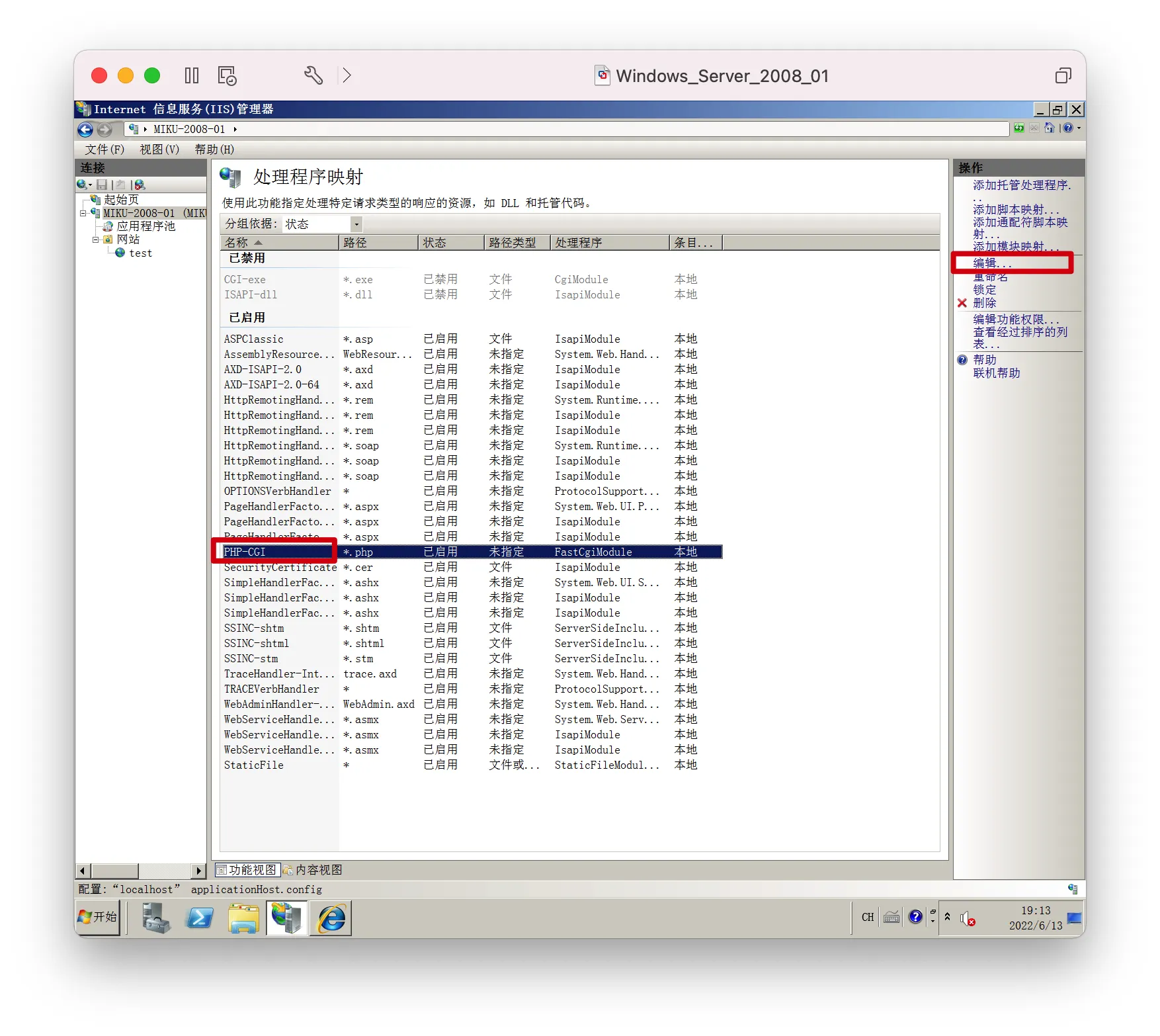Launch Windows PowerShell from the taskbar

click(200, 918)
